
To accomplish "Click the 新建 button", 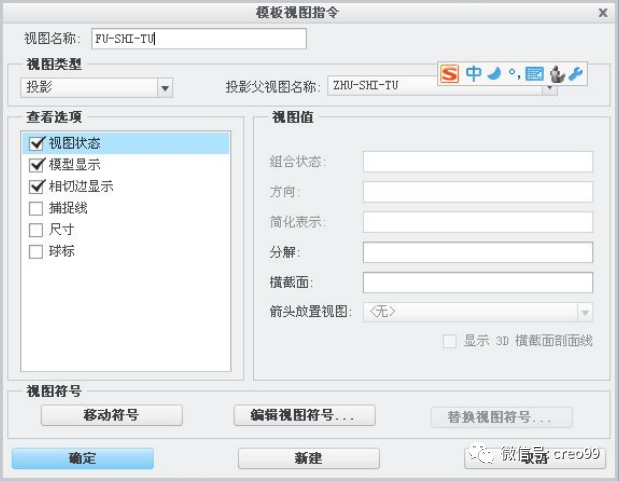I will (x=308, y=458).
